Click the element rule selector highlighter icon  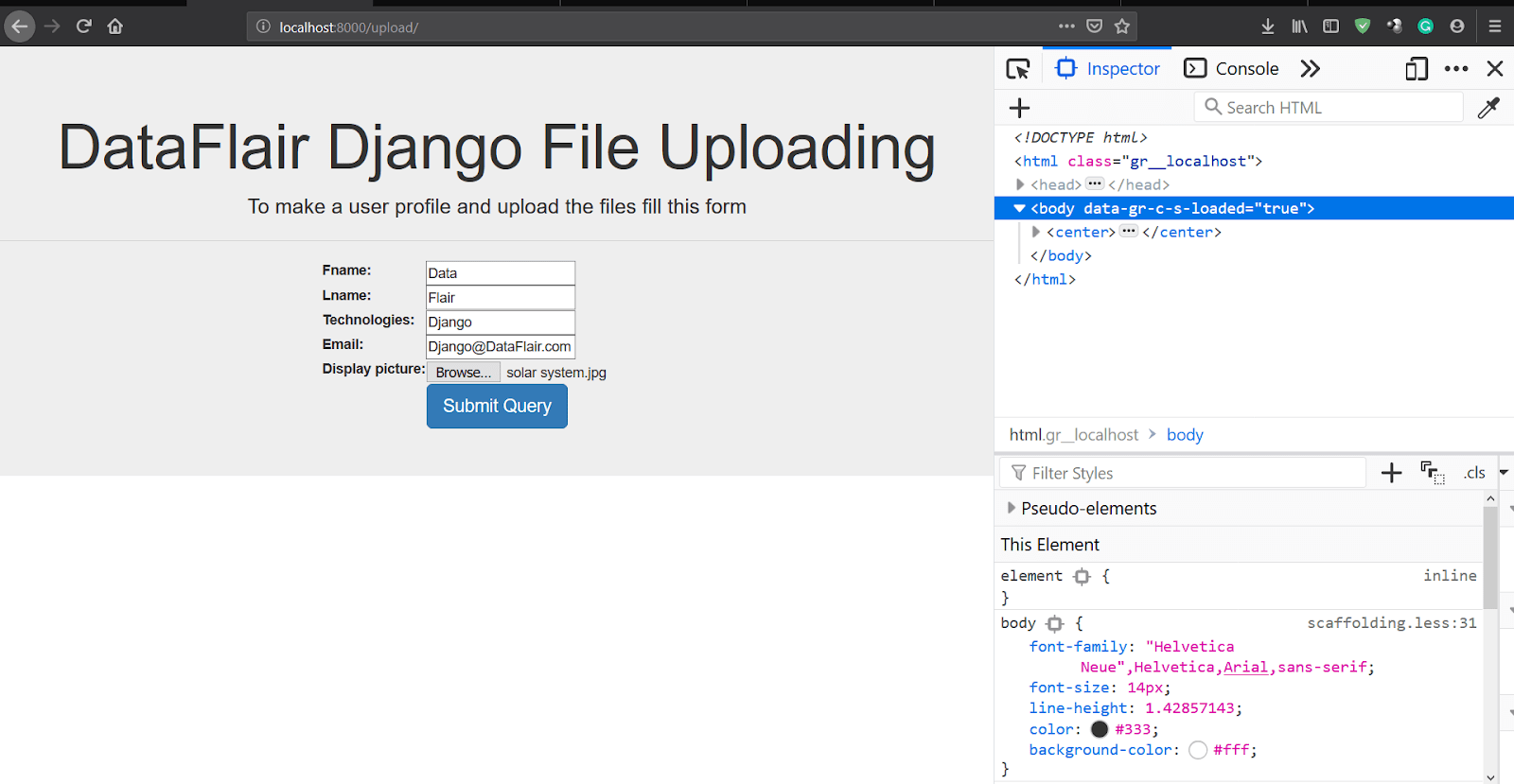[1082, 577]
